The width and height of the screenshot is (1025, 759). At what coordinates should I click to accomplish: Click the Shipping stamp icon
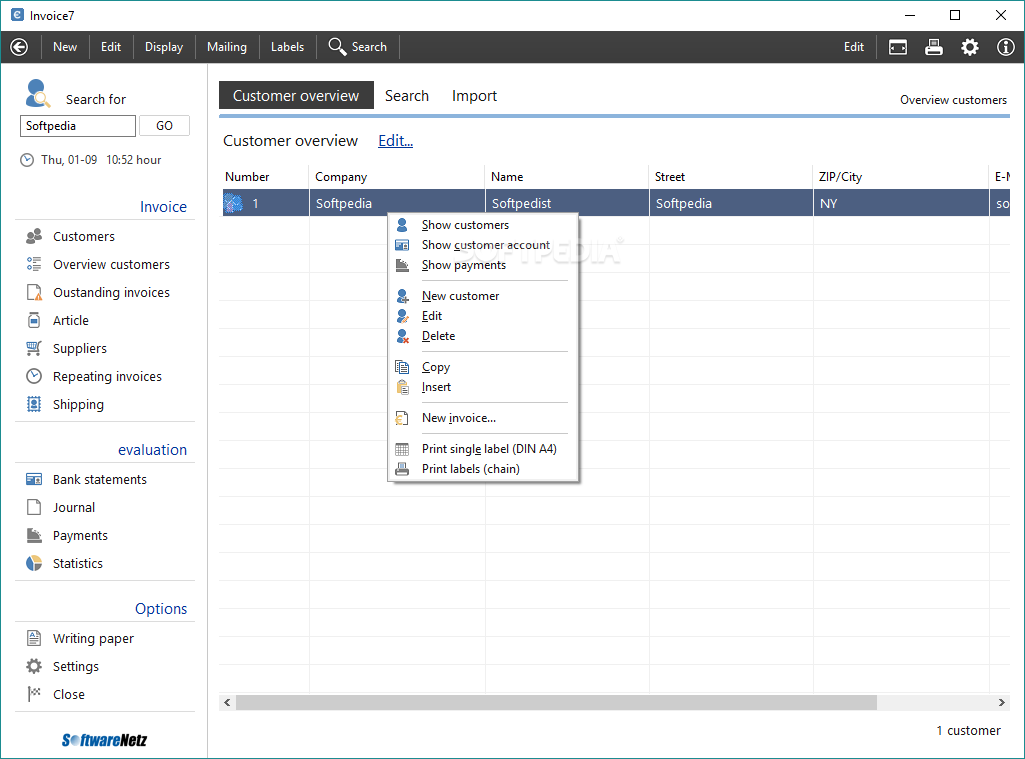(34, 405)
